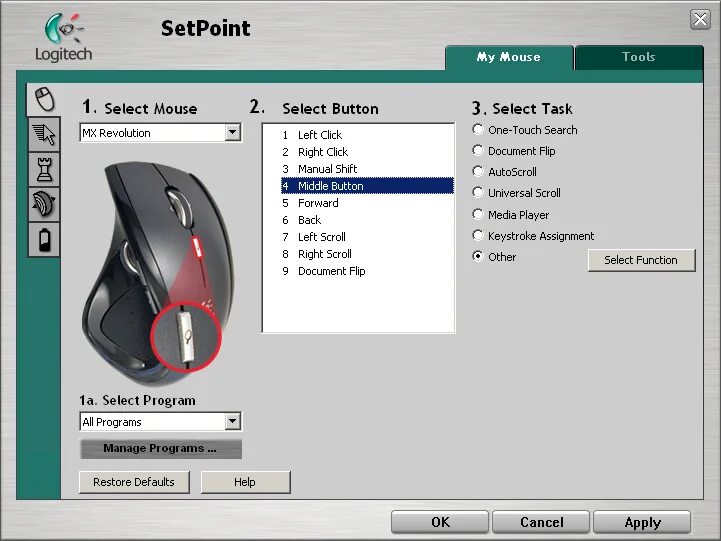Open the mouse buttons settings sidebar icon
This screenshot has height=541, width=721.
coord(45,99)
